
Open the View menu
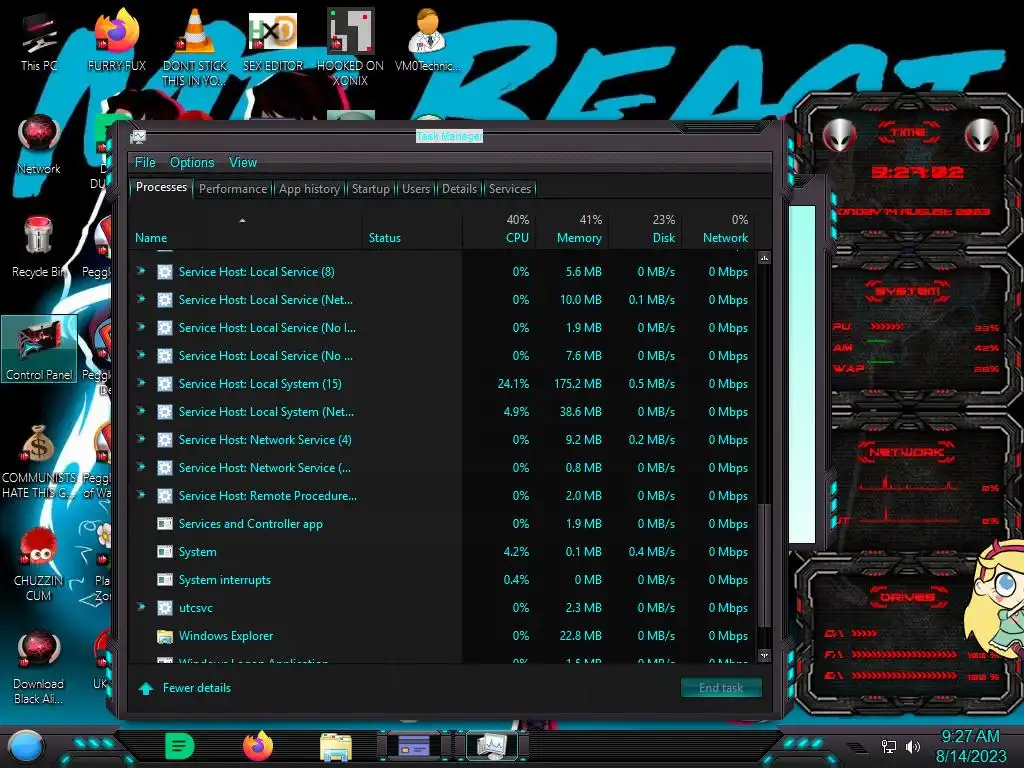click(243, 162)
